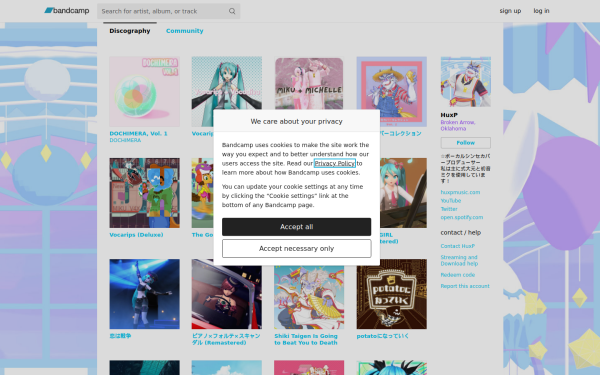Open the Miku + Michelle album cover
Screen dimensions: 600x375
click(x=309, y=83)
